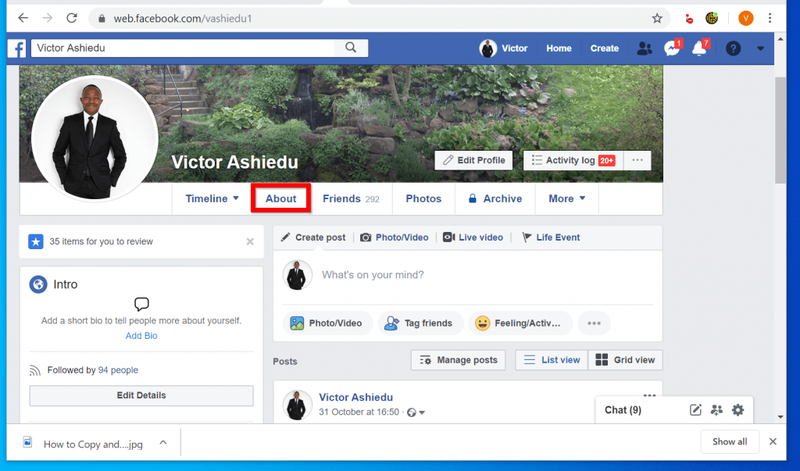Open the Archive tab
The image size is (800, 471).
pyautogui.click(x=495, y=199)
